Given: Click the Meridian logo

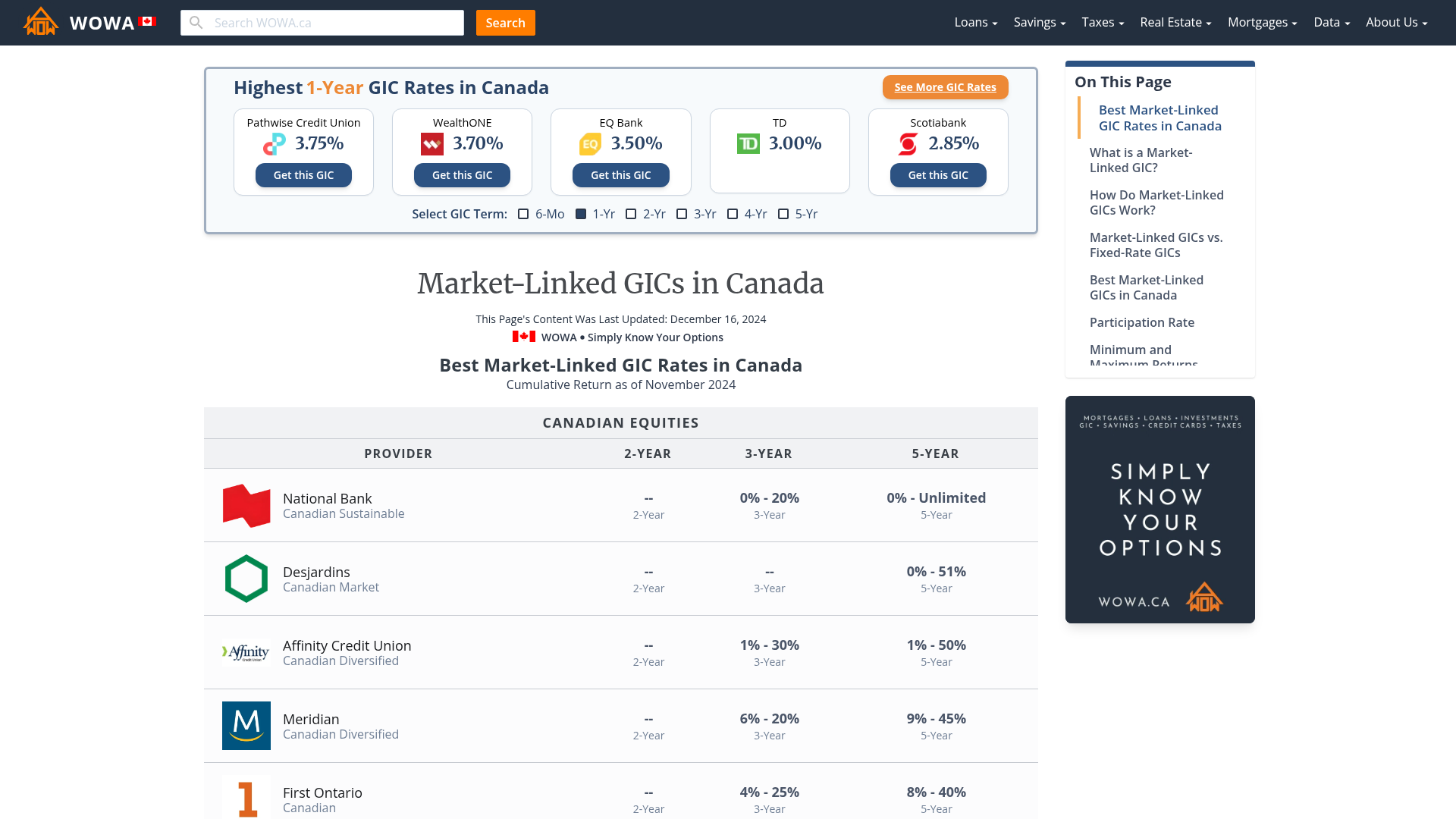Looking at the screenshot, I should [246, 726].
